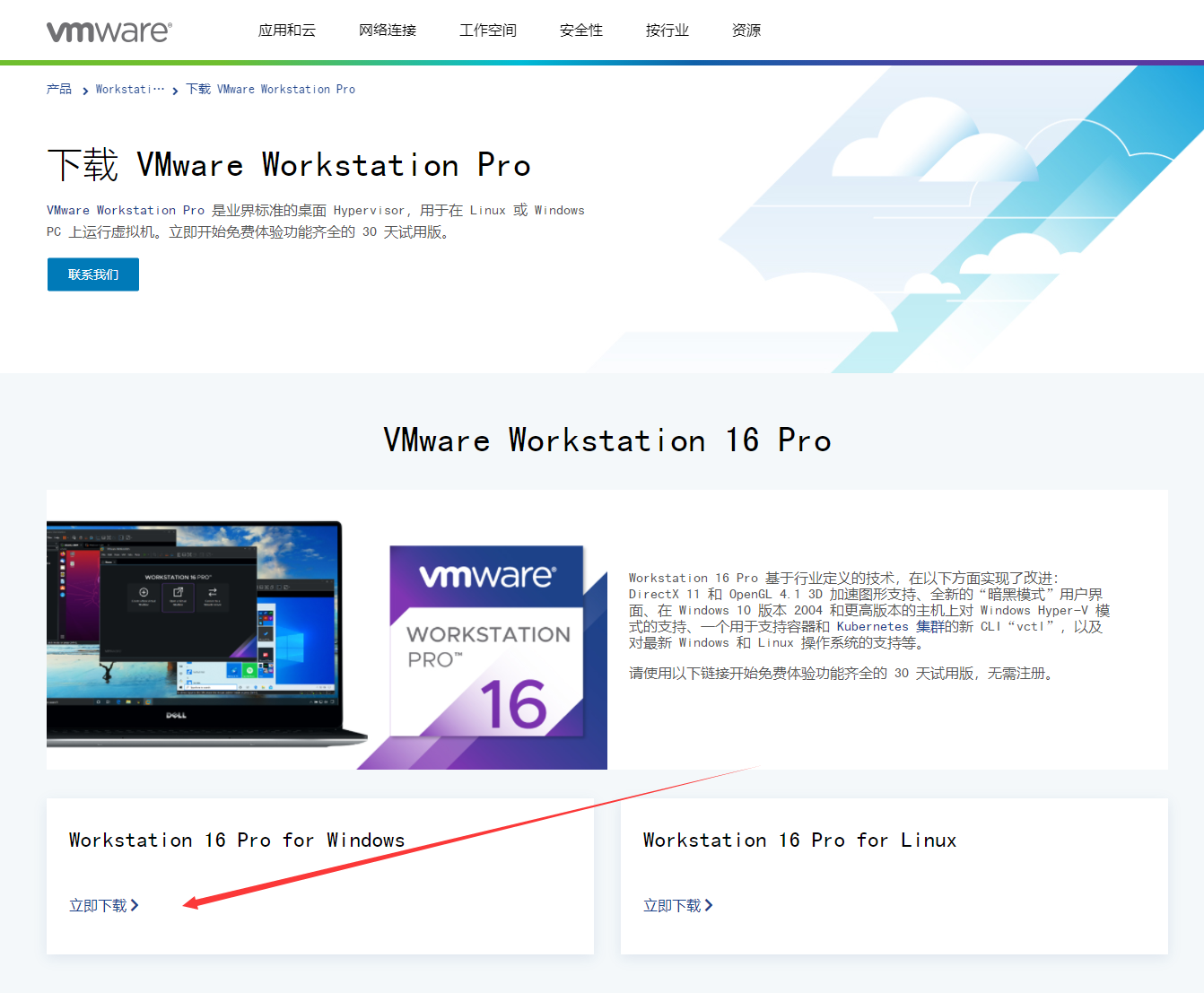Click the 30 天试用版 无需注册 paragraph
This screenshot has width=1204, height=993.
[842, 673]
